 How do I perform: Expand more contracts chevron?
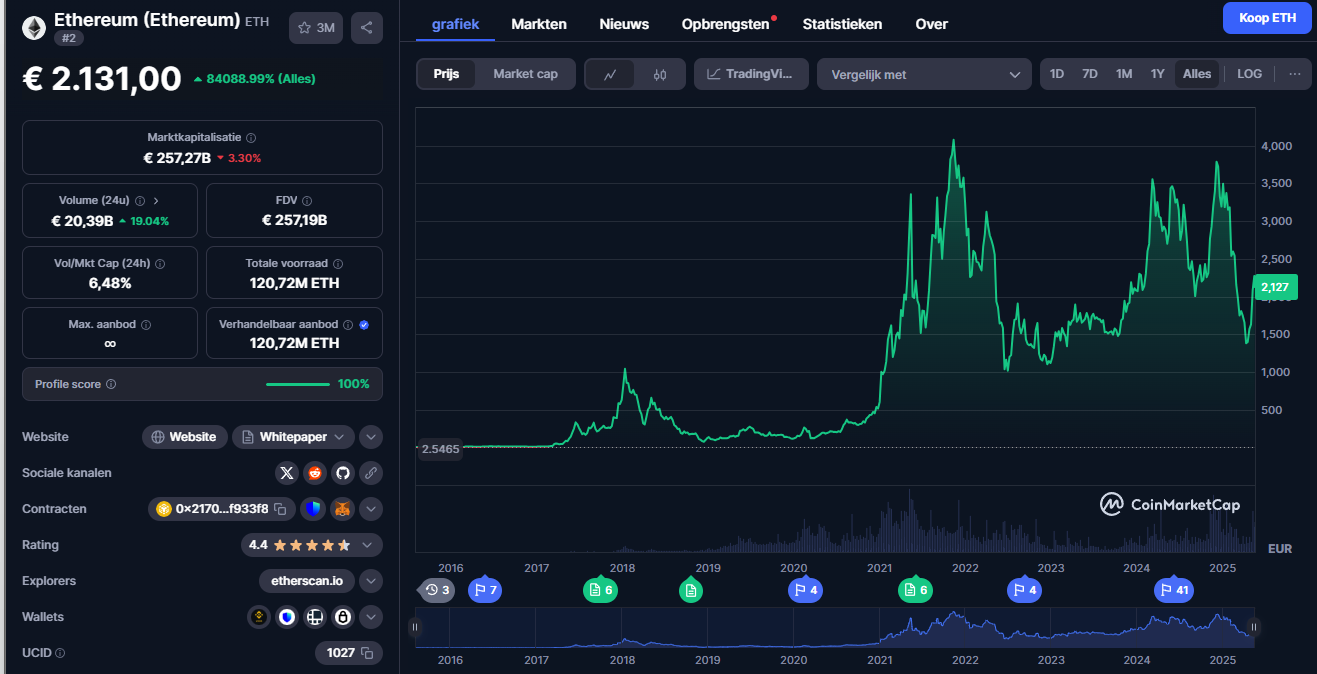[371, 509]
